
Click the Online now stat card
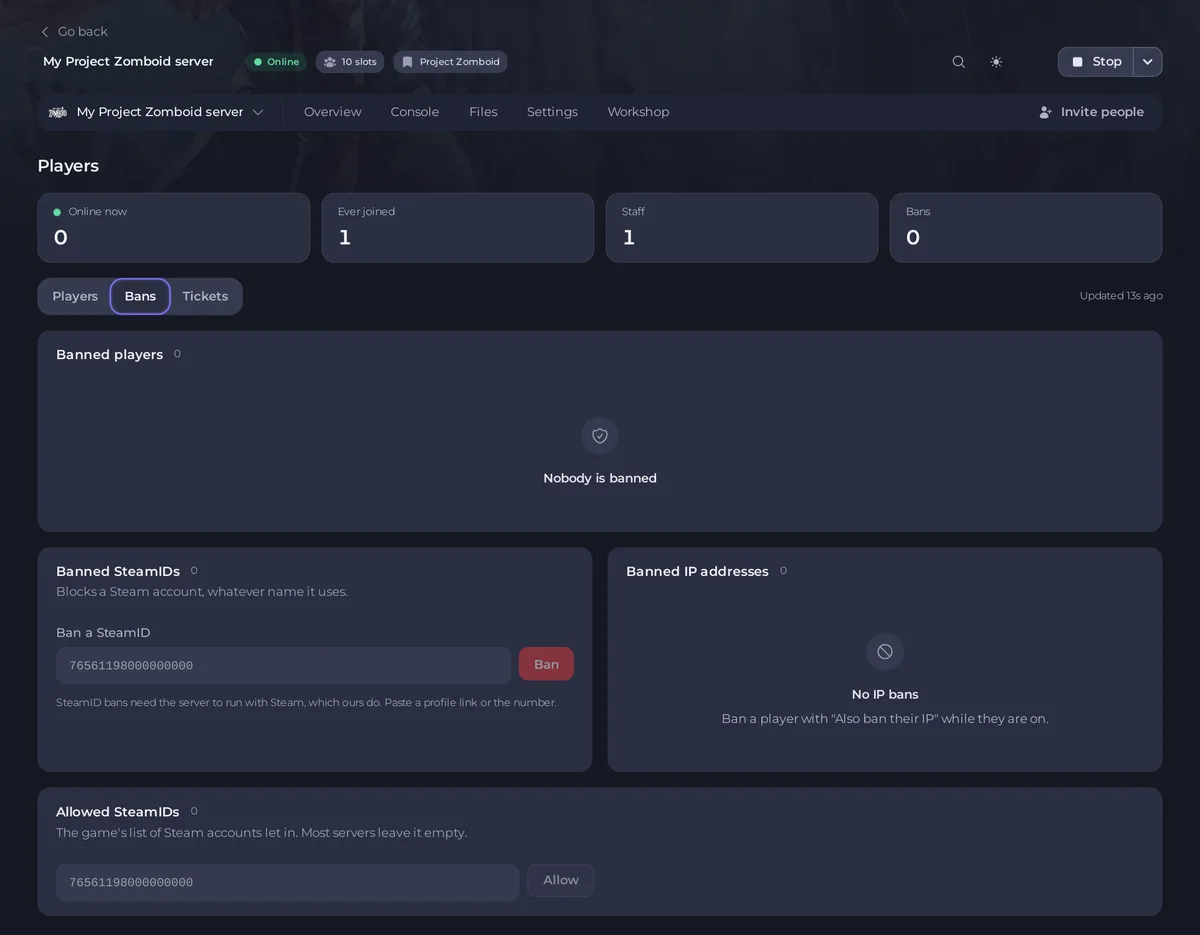coord(174,228)
